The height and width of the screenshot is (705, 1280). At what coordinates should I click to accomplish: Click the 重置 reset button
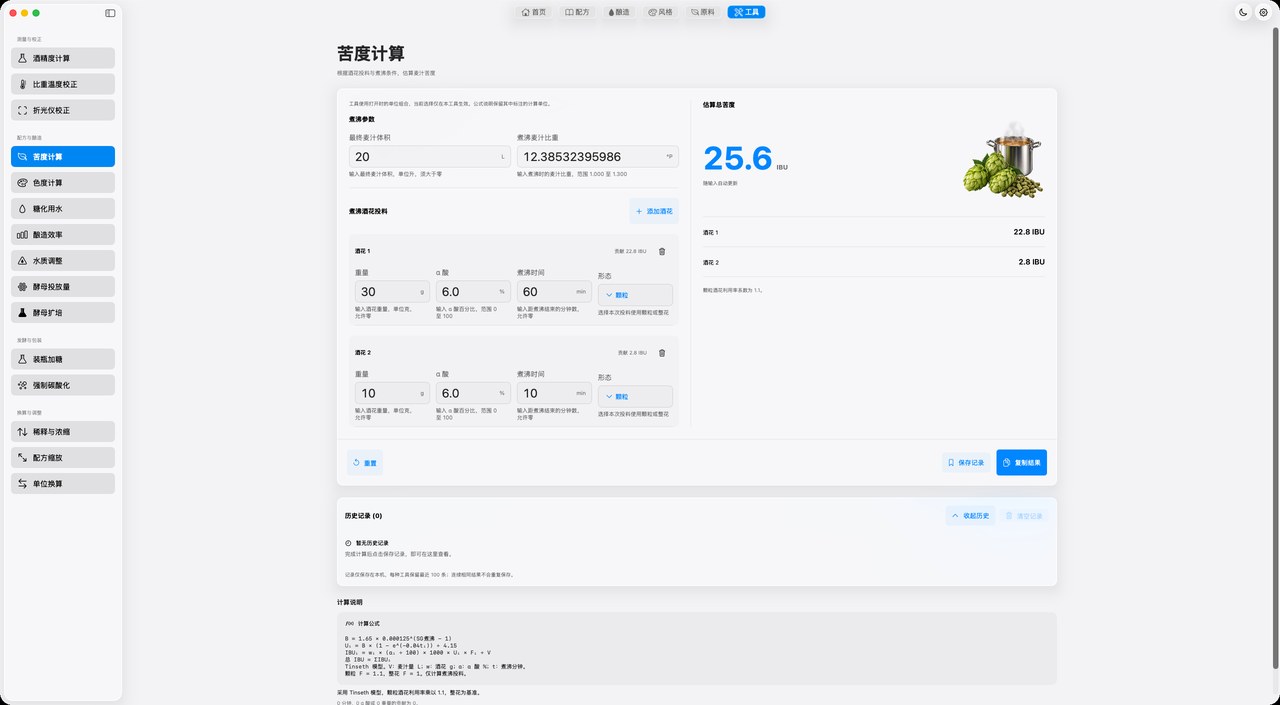(x=365, y=463)
